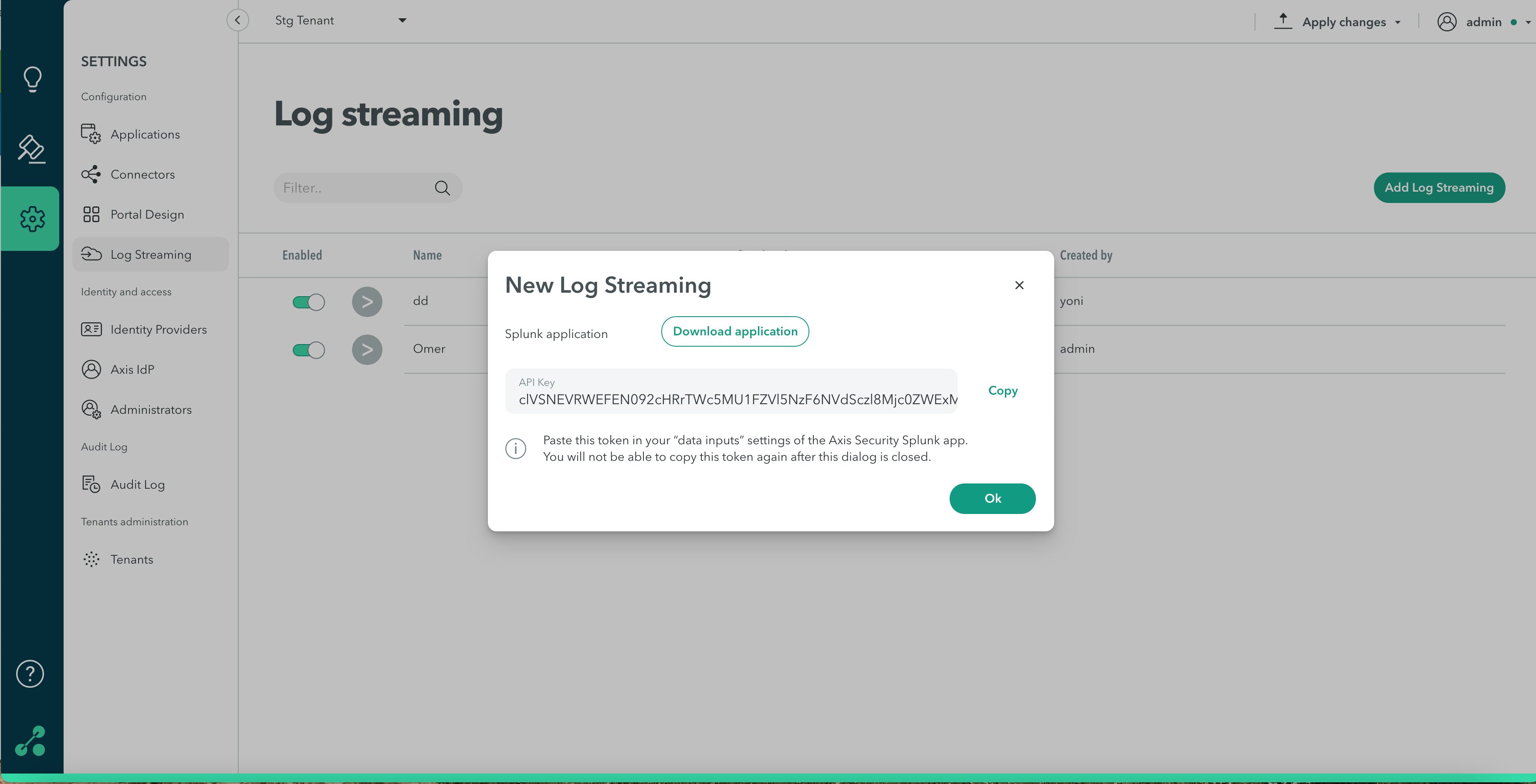Select Connectors in the settings sidebar
The width and height of the screenshot is (1536, 784).
[142, 174]
